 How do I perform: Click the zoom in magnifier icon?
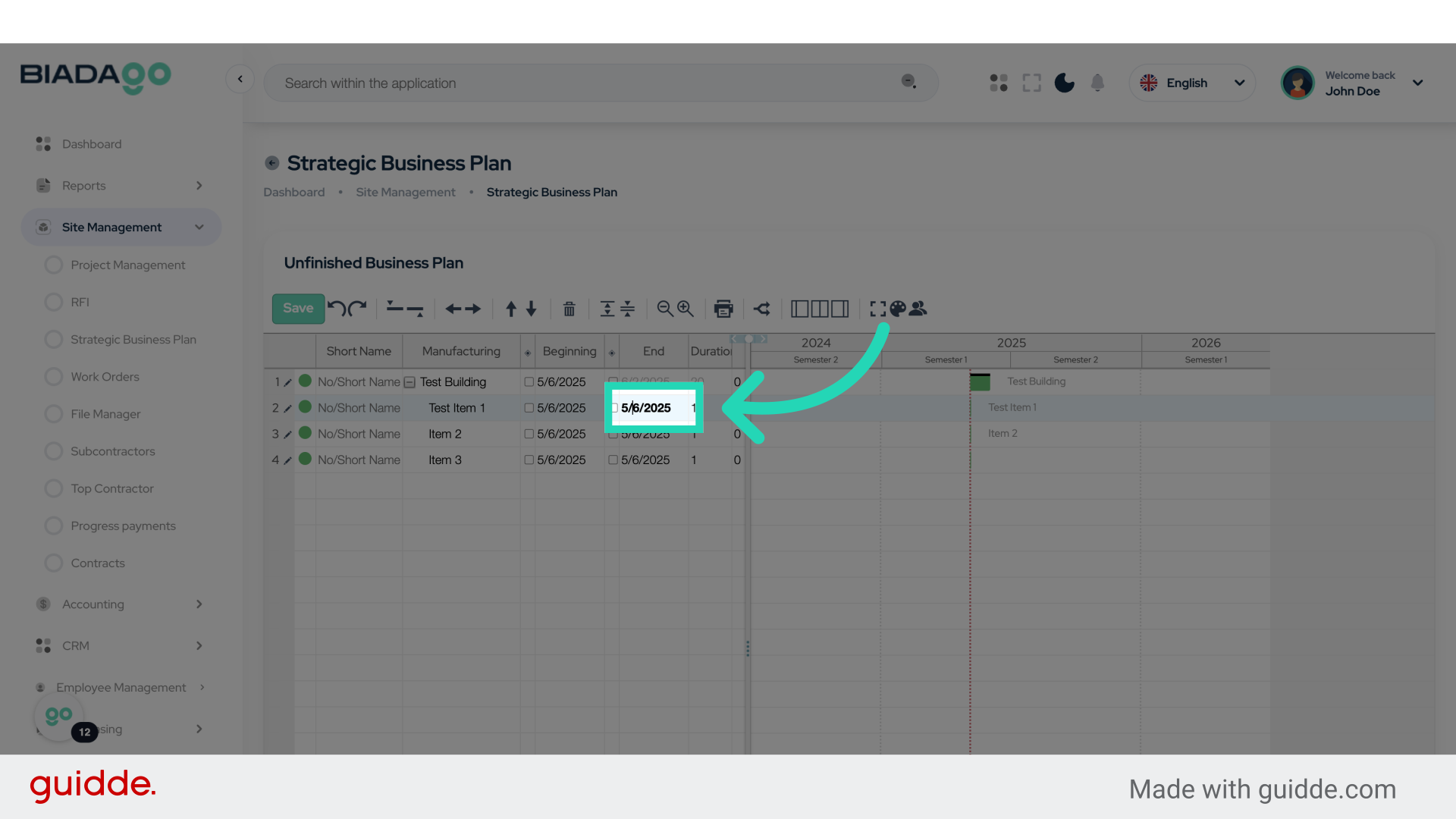click(x=686, y=309)
